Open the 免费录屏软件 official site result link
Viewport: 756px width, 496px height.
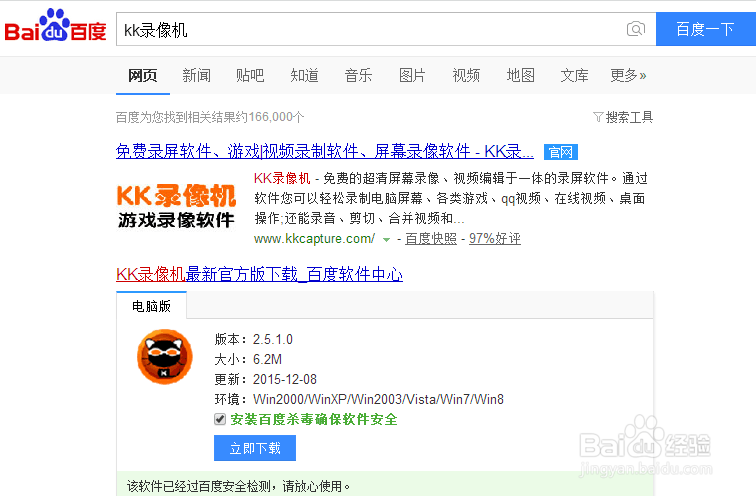[x=324, y=151]
